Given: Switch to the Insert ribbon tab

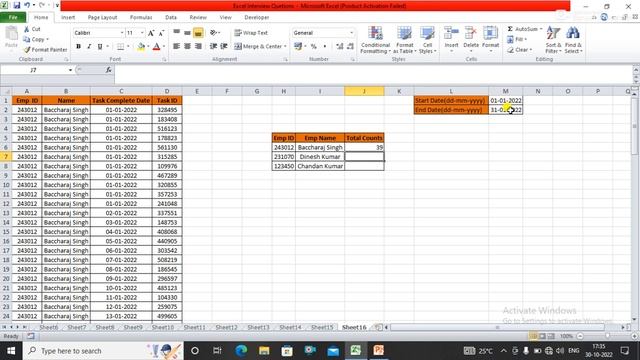Looking at the screenshot, I should tap(68, 18).
